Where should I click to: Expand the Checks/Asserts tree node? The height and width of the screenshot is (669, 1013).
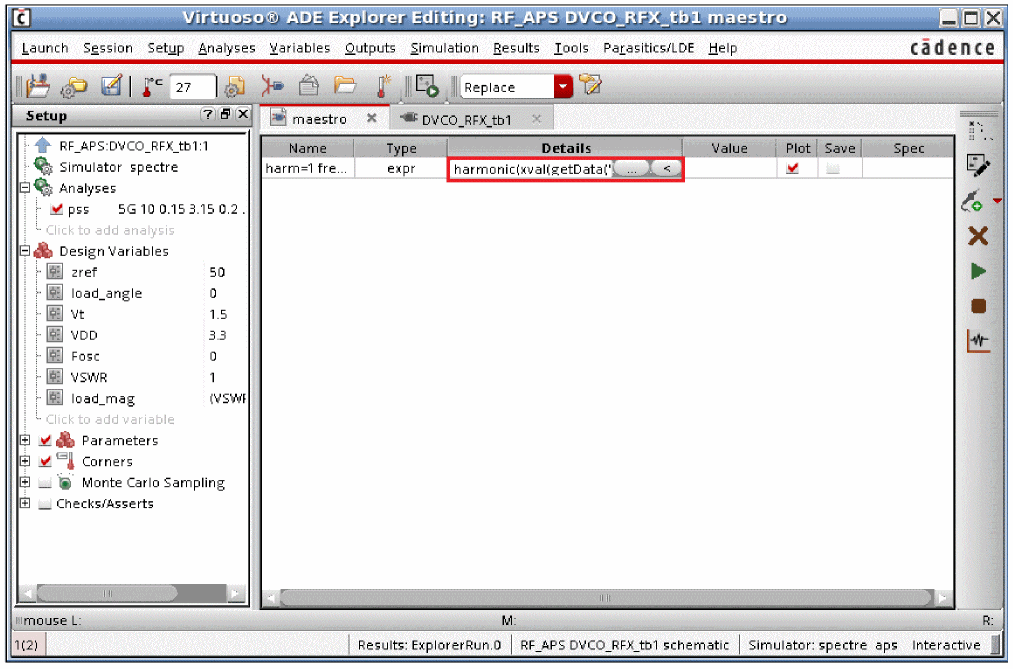(x=25, y=503)
